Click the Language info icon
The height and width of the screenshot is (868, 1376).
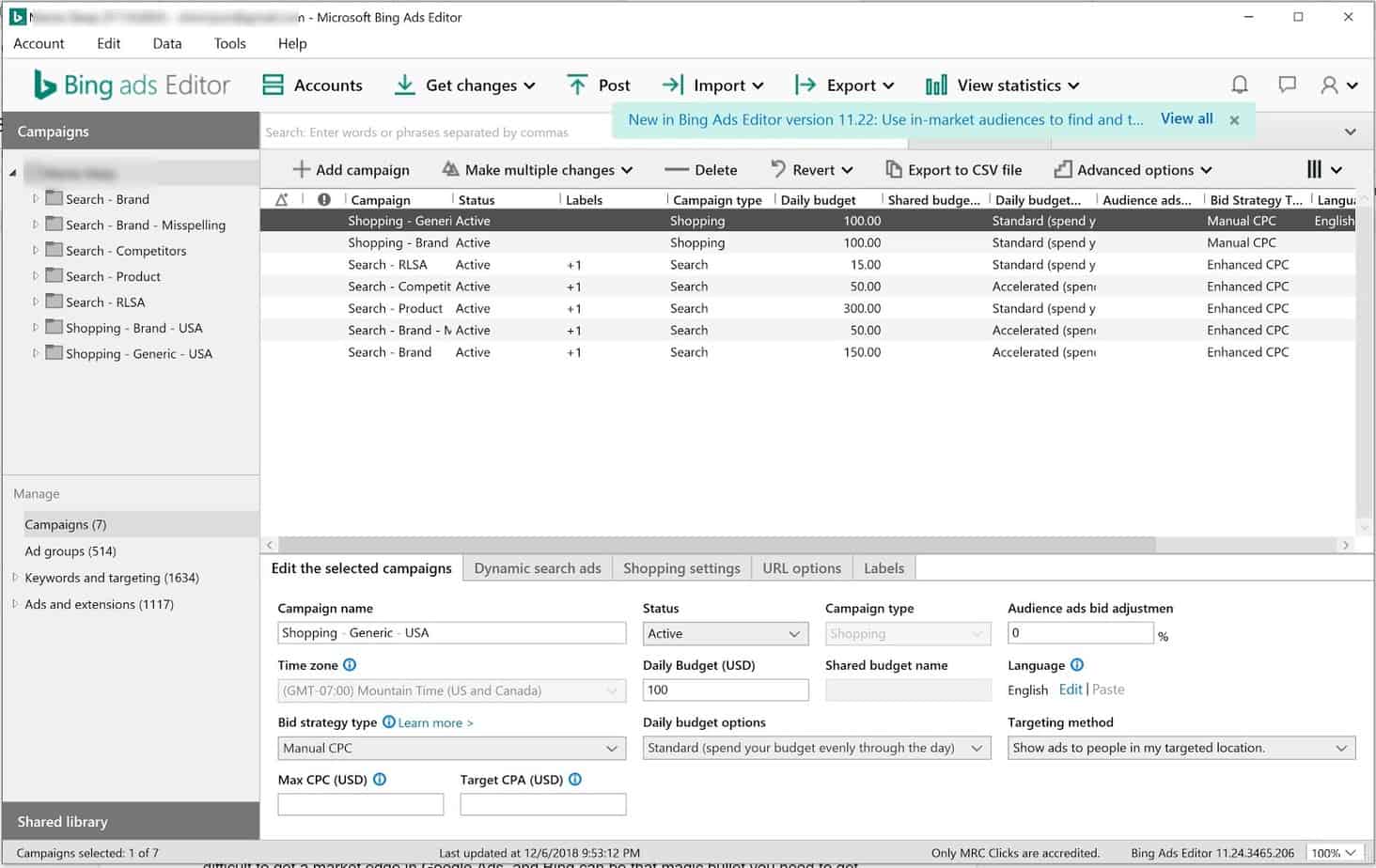(x=1077, y=665)
